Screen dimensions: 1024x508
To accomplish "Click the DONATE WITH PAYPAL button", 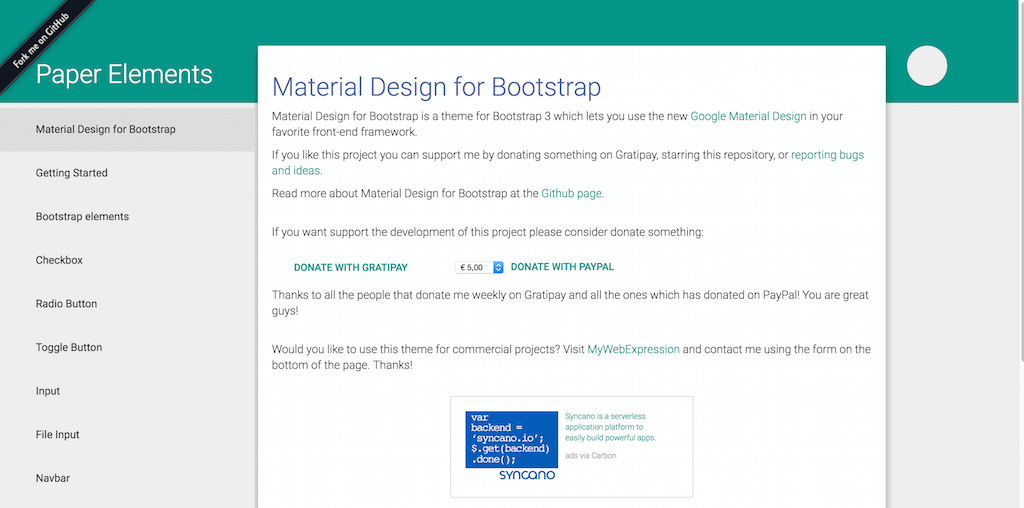I will click(x=562, y=266).
